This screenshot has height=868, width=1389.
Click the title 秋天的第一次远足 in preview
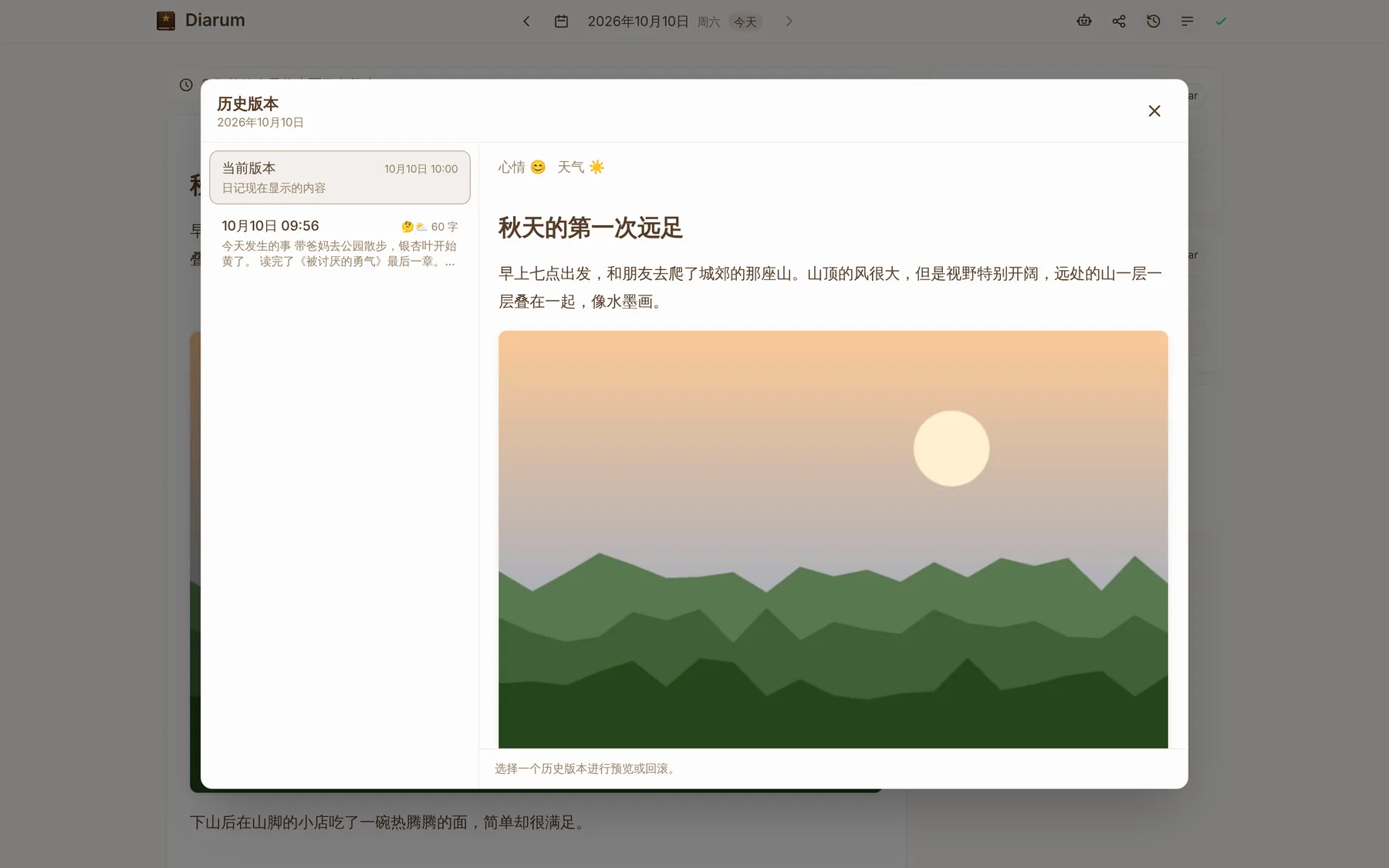click(590, 228)
